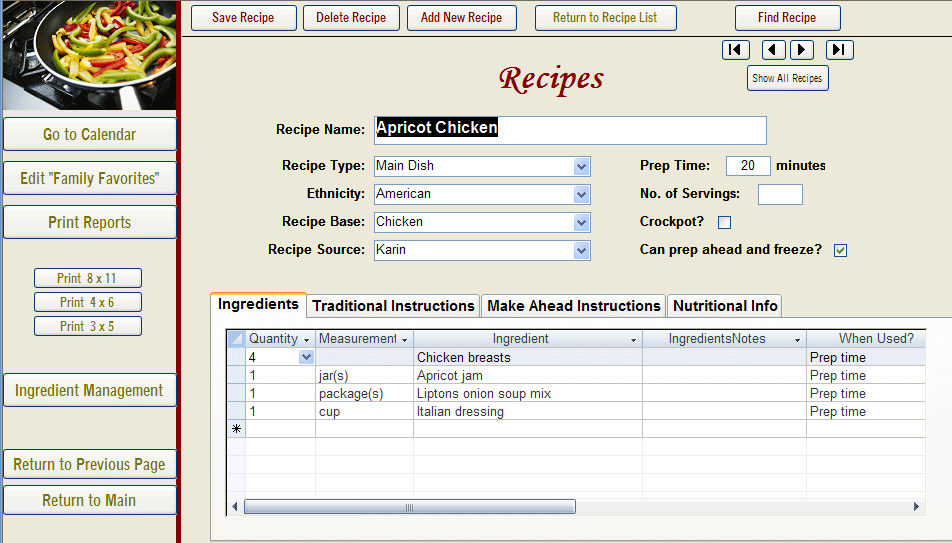The width and height of the screenshot is (952, 543).
Task: Click the jar(s) measurement cell
Action: [364, 375]
